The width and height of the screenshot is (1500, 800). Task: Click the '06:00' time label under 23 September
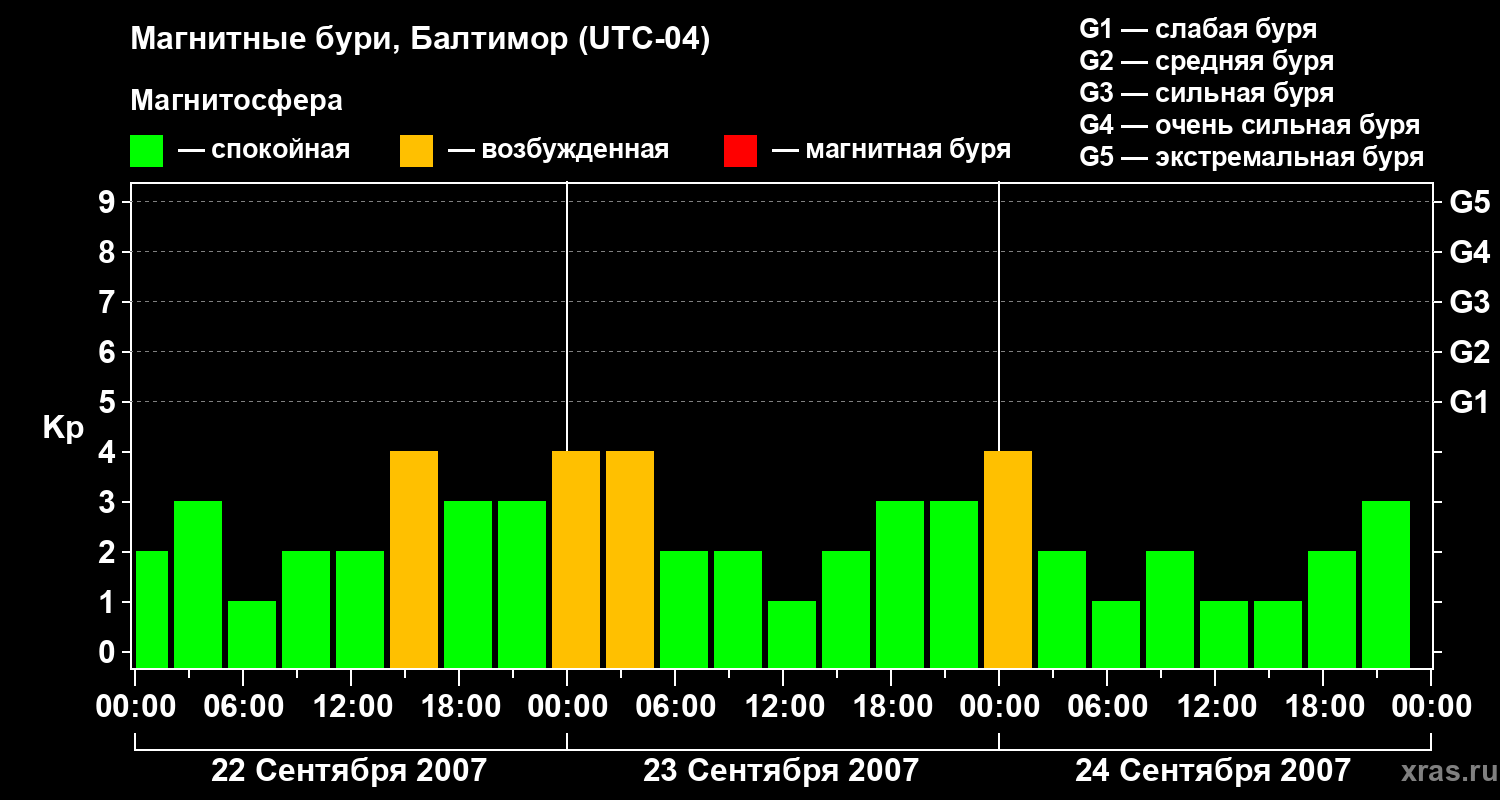675,707
